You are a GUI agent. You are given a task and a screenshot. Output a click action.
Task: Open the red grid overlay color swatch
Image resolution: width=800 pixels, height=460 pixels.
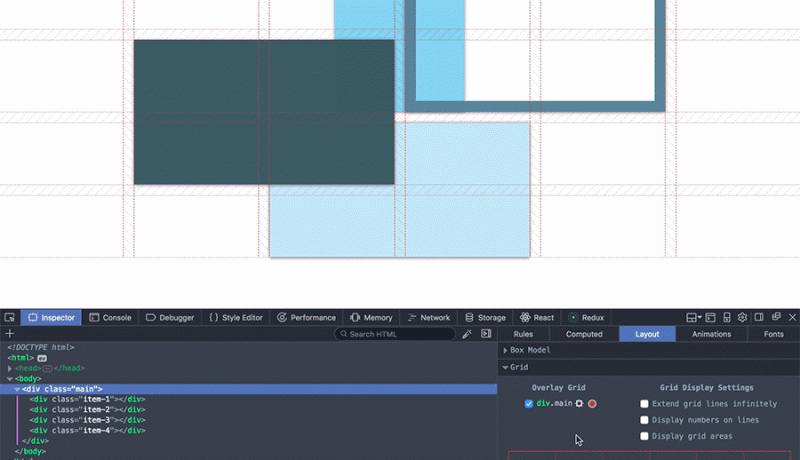click(x=592, y=403)
